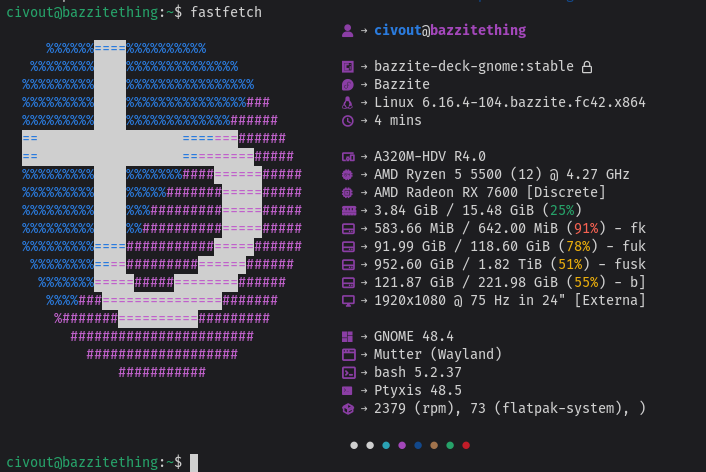Click the bottom shell prompt cursor block
Screen dimensions: 706x472
point(194,463)
